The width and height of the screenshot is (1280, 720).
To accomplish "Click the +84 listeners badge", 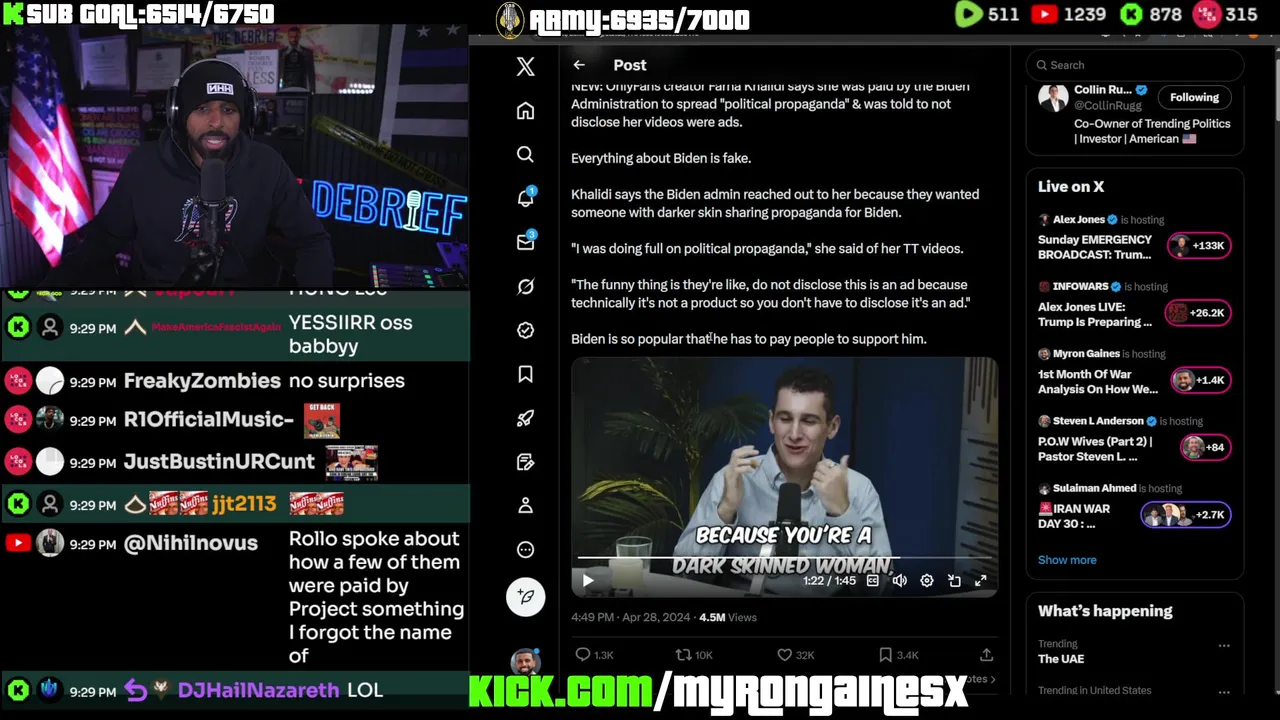I will (x=1204, y=447).
